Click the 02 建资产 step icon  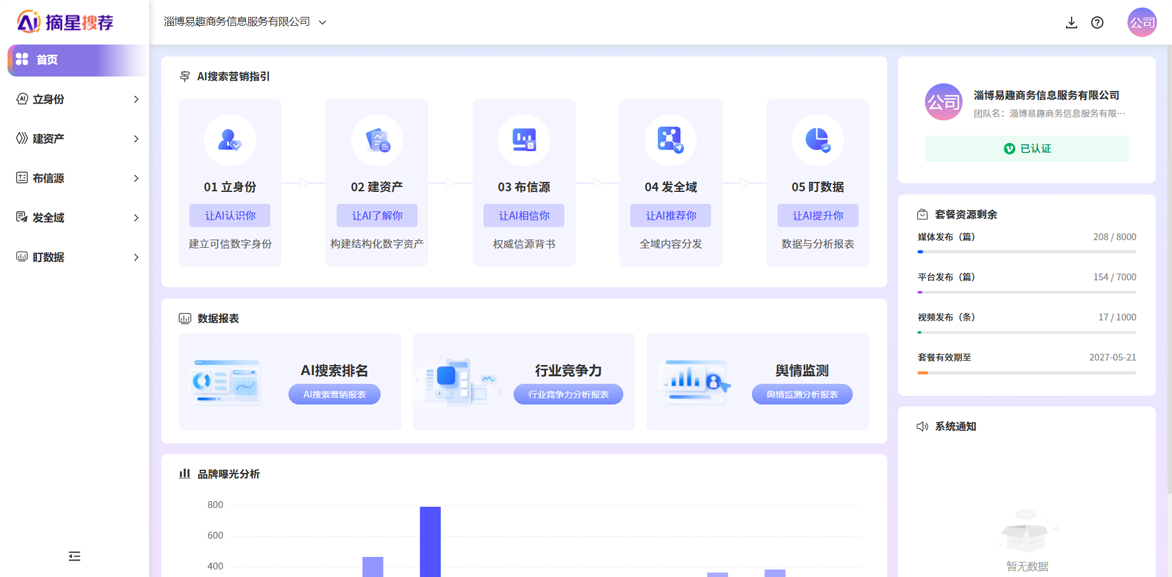377,140
